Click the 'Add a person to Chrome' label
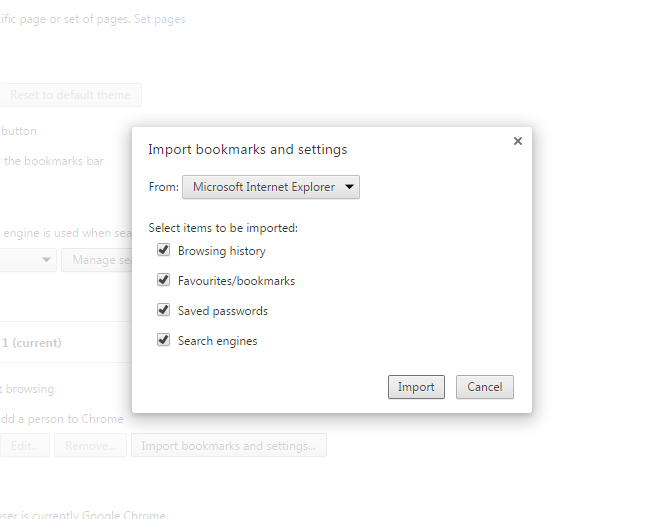Viewport: 664px width, 519px height. tap(62, 419)
